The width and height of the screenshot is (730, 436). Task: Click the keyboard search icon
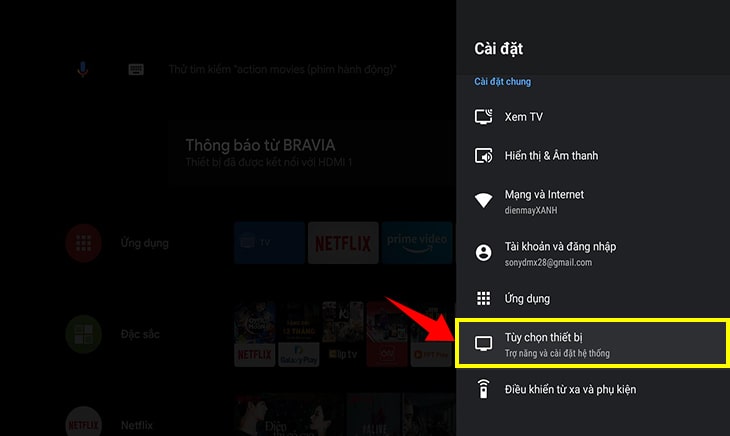136,69
